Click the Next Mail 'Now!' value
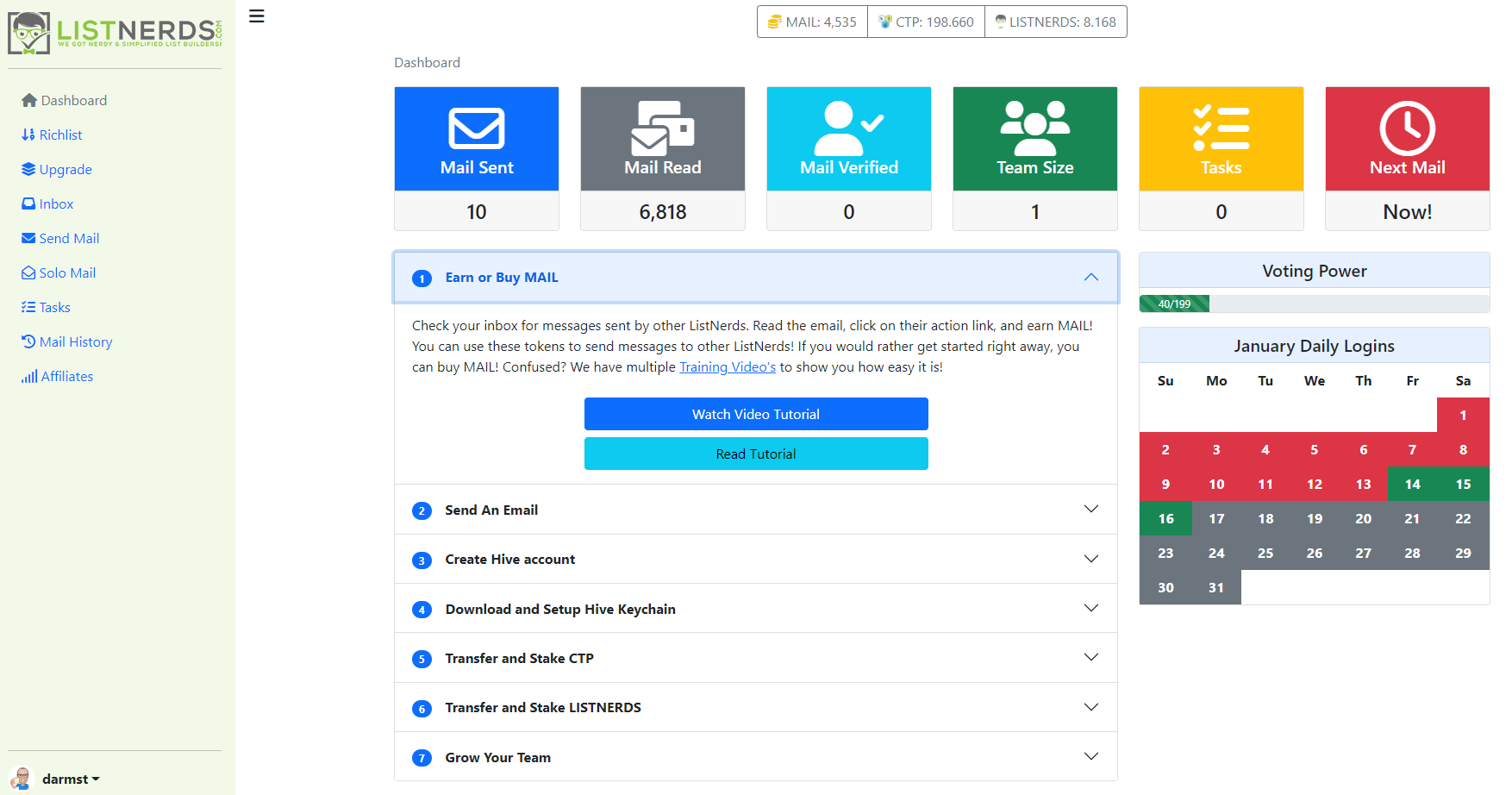 [x=1408, y=211]
